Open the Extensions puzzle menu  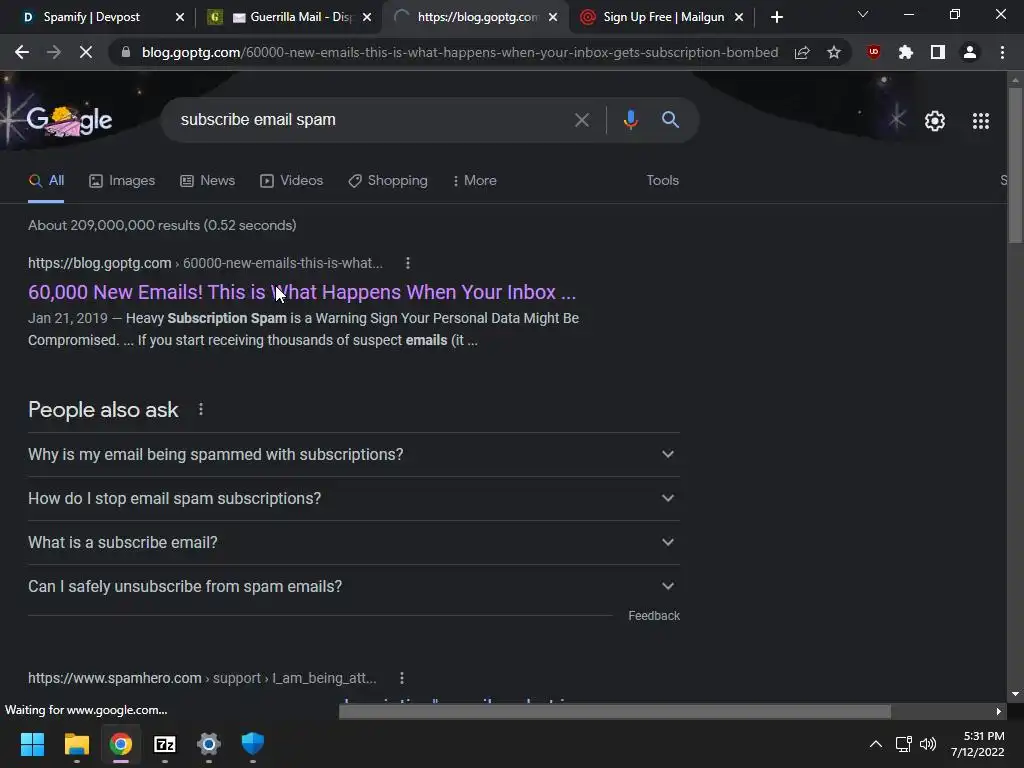pos(906,52)
